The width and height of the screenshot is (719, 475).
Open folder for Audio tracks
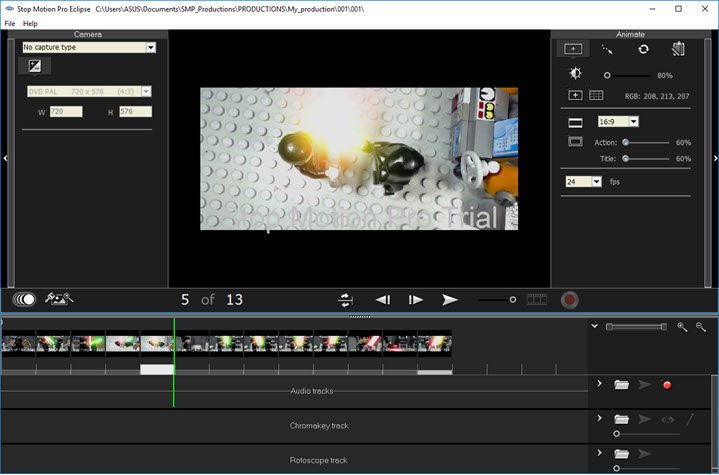point(621,385)
